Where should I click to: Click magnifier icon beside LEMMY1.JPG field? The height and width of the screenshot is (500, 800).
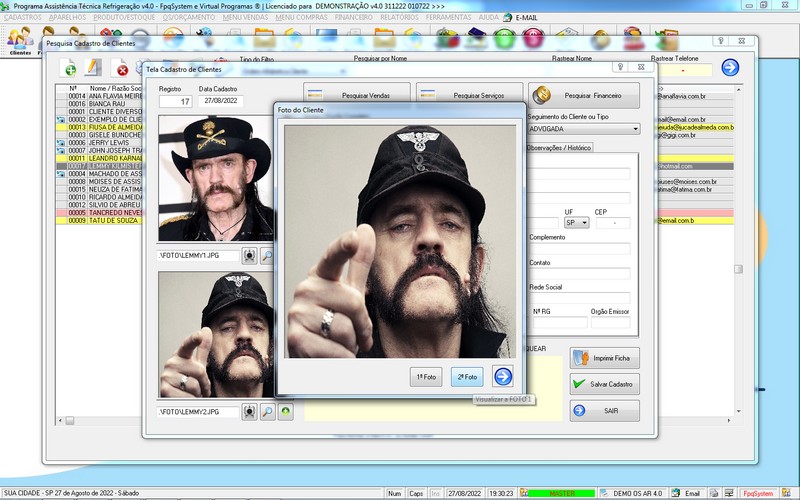coord(267,256)
